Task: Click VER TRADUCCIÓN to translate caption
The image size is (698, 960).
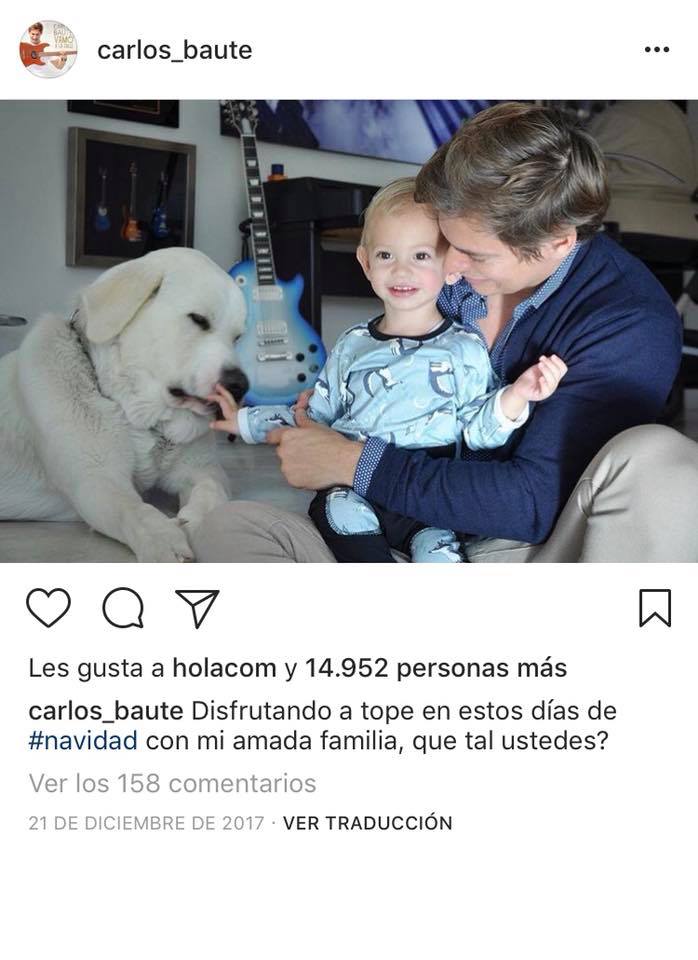Action: click(367, 823)
